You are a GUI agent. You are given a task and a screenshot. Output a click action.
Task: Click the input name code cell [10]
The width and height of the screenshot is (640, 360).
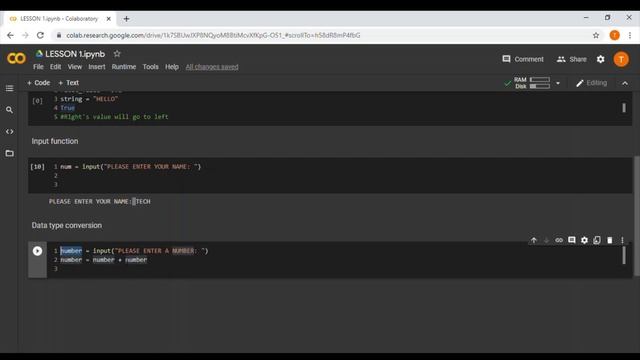[330, 175]
